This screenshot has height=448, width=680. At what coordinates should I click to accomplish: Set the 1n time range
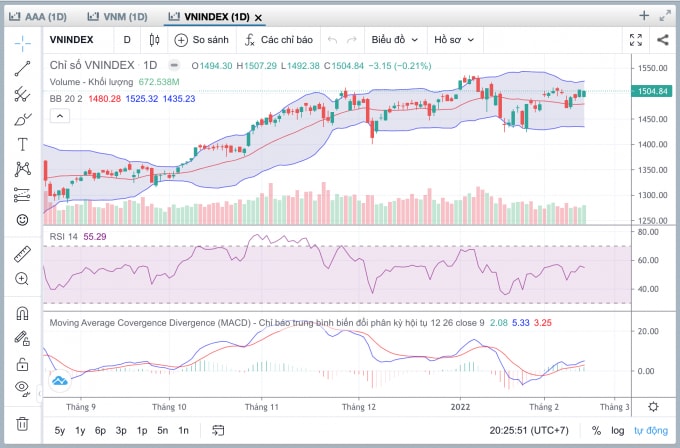point(183,431)
